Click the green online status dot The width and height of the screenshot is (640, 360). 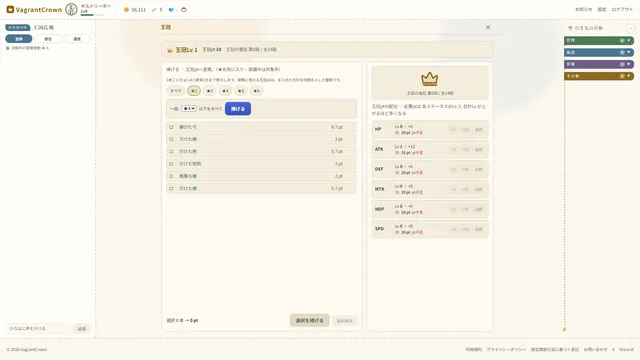tap(8, 48)
